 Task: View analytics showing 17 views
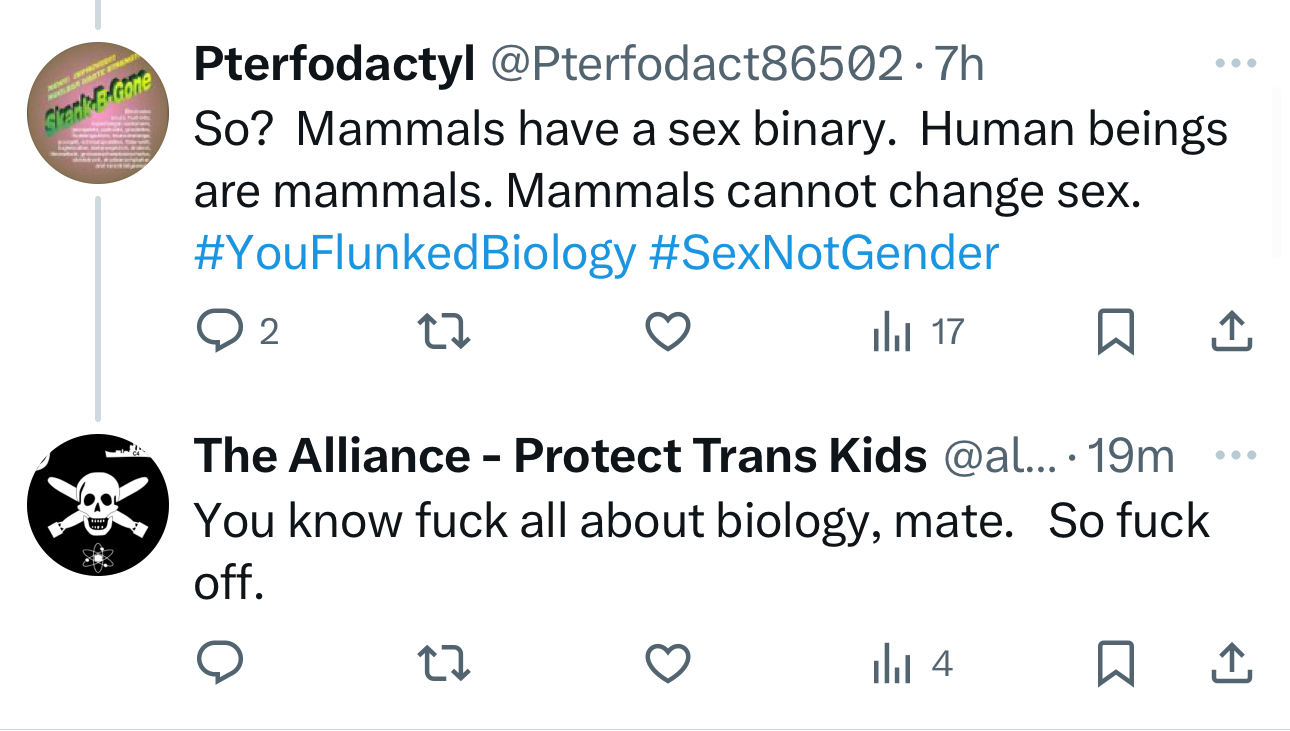tap(917, 332)
